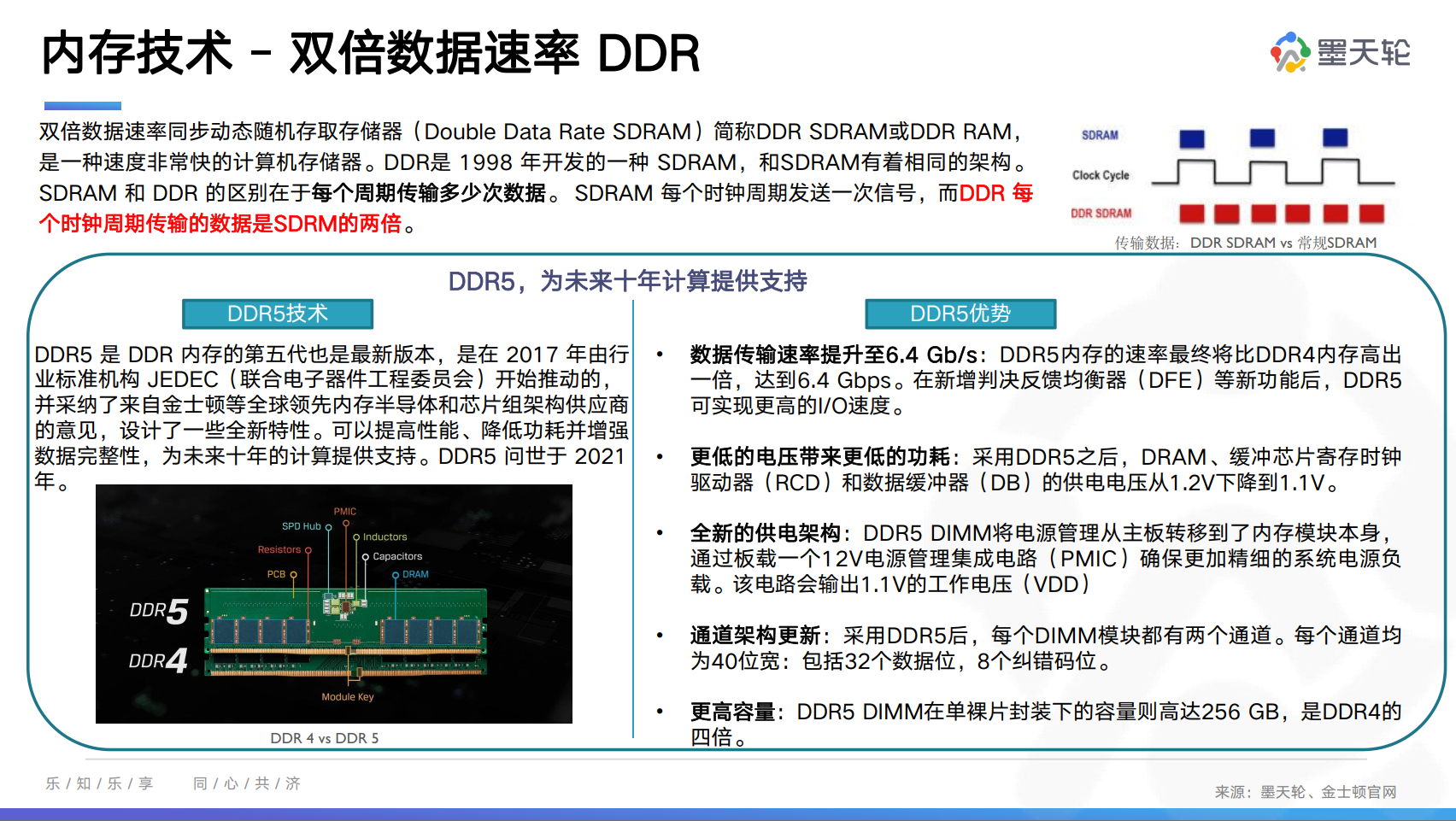Click the caption 传输数据: DDR SDRAM vs 常规SDRAM
The width and height of the screenshot is (1456, 821).
click(x=1246, y=243)
